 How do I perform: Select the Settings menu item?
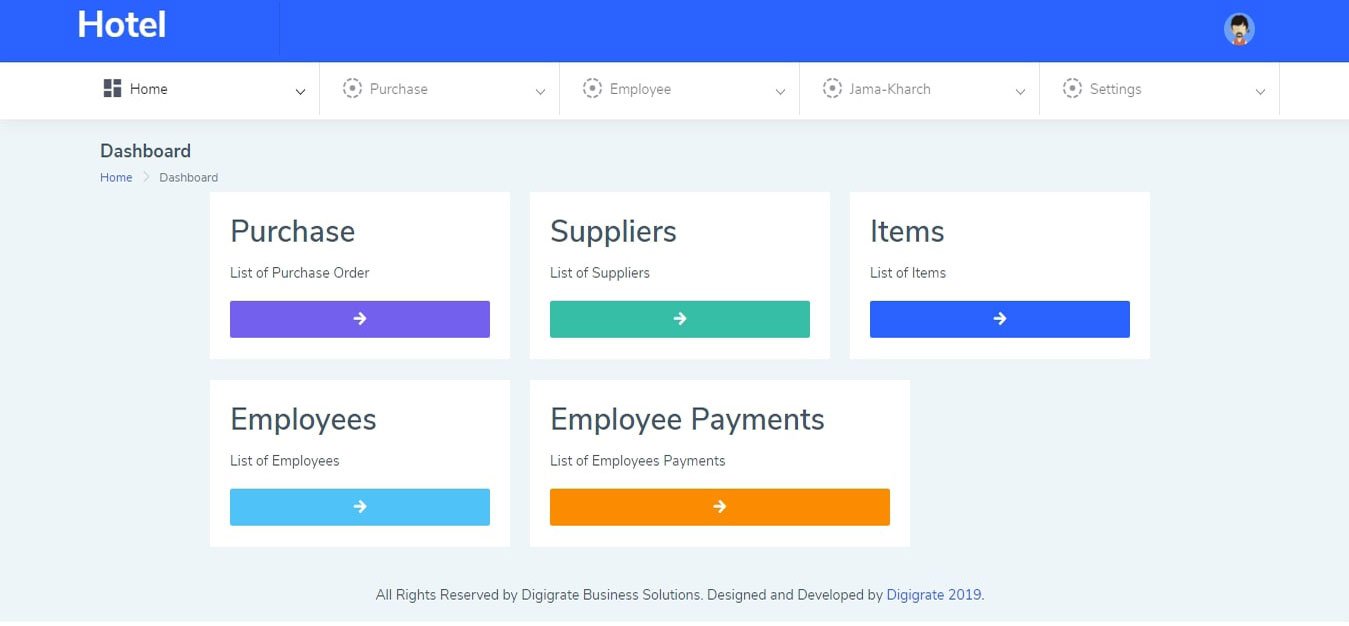coord(1115,89)
